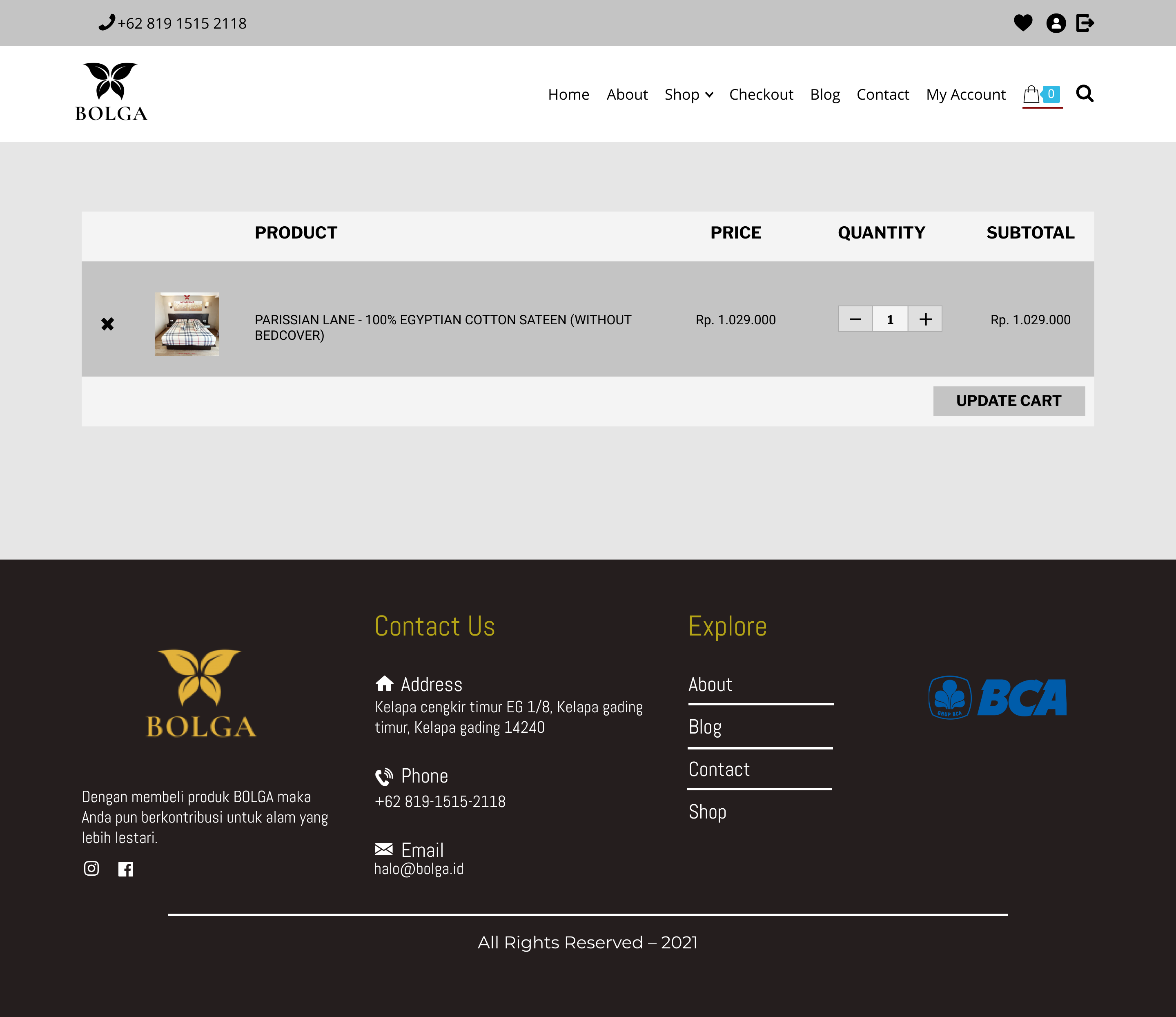Remove Parissian Lane item from cart
1176x1017 pixels.
click(107, 323)
